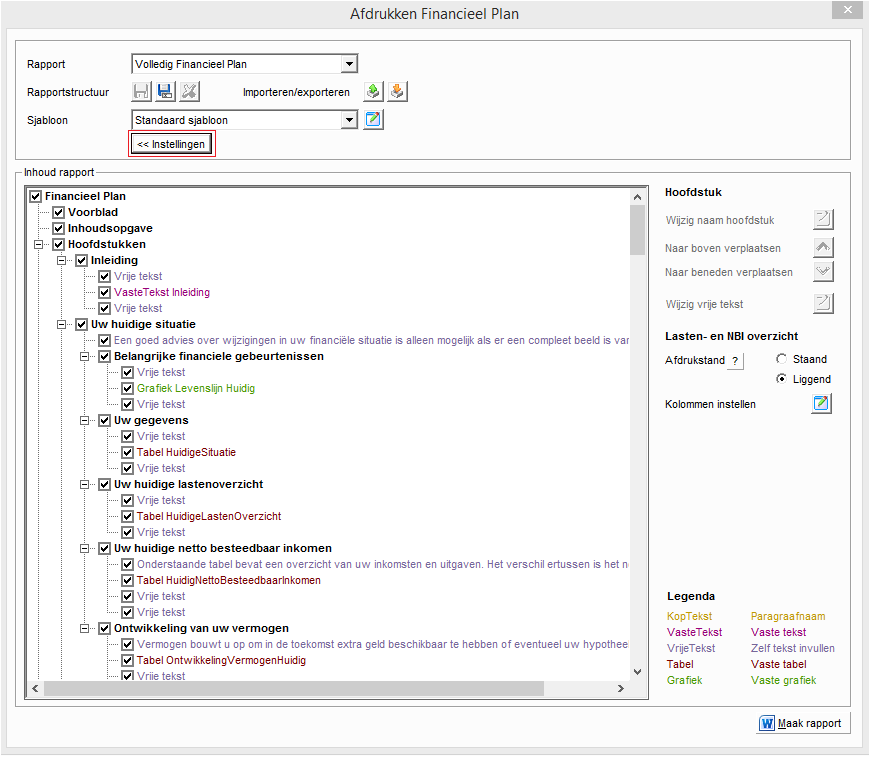The width and height of the screenshot is (870, 757).
Task: Click the text starting 'Een goed advies over wijzigingen'
Action: pos(371,340)
